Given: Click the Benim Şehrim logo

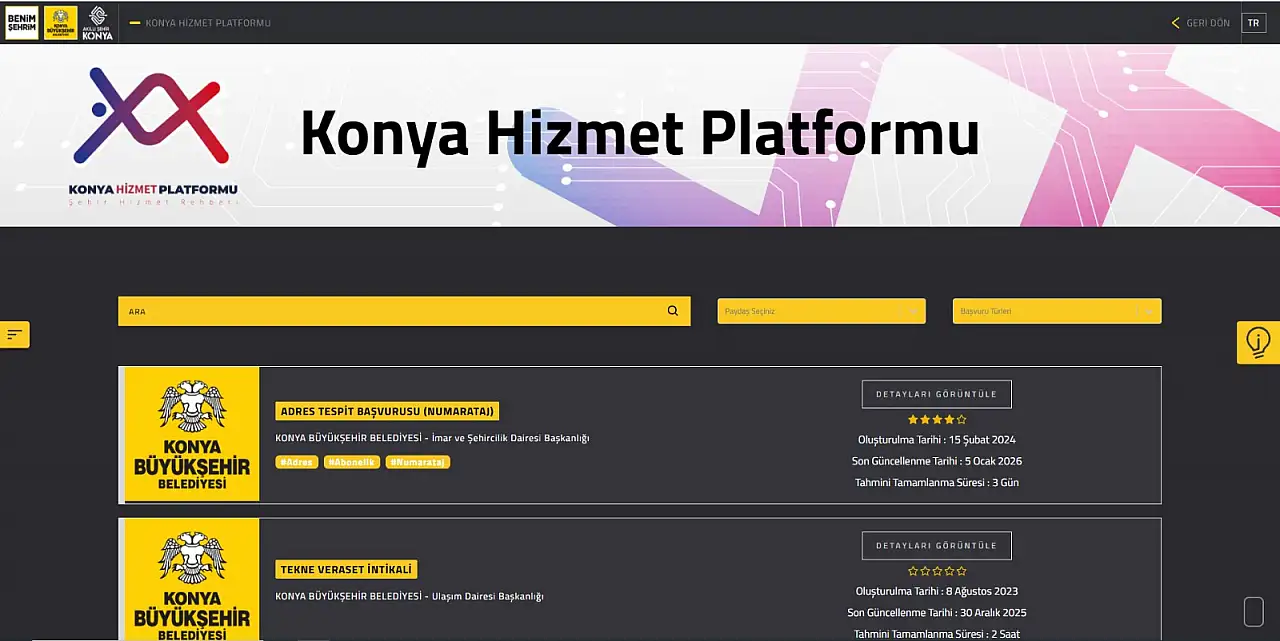Looking at the screenshot, I should coord(21,22).
